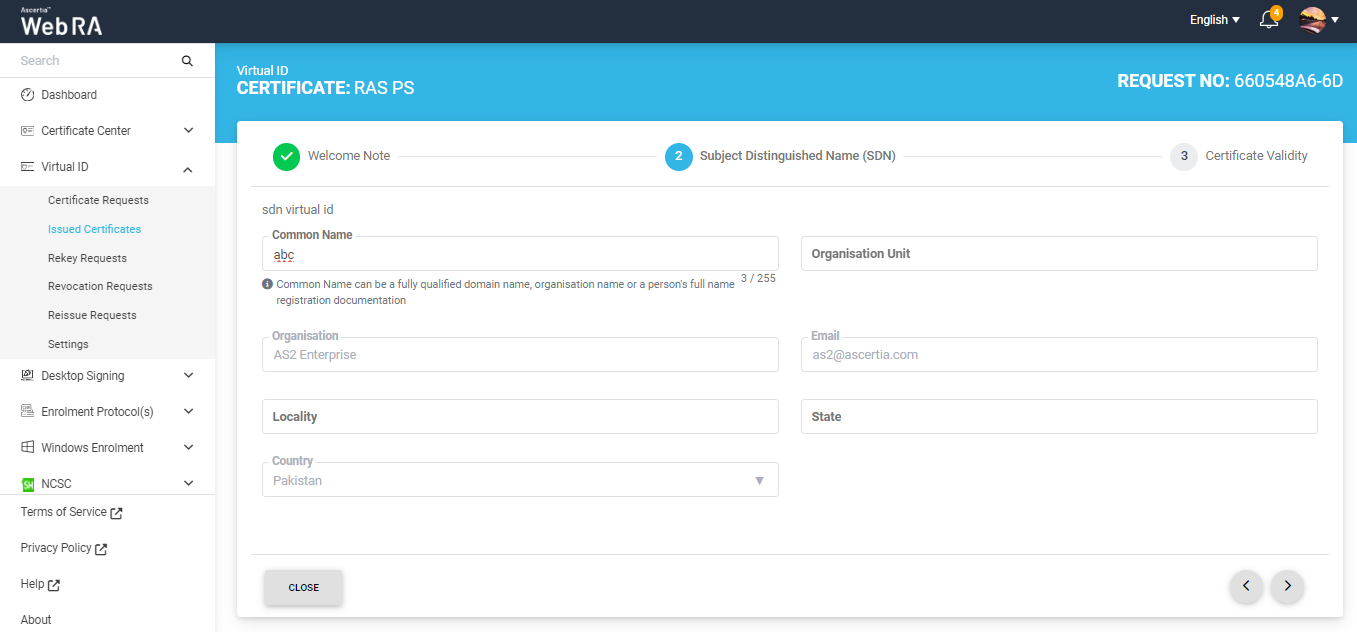The image size is (1357, 632).
Task: Open the English language dropdown
Action: coord(1214,20)
